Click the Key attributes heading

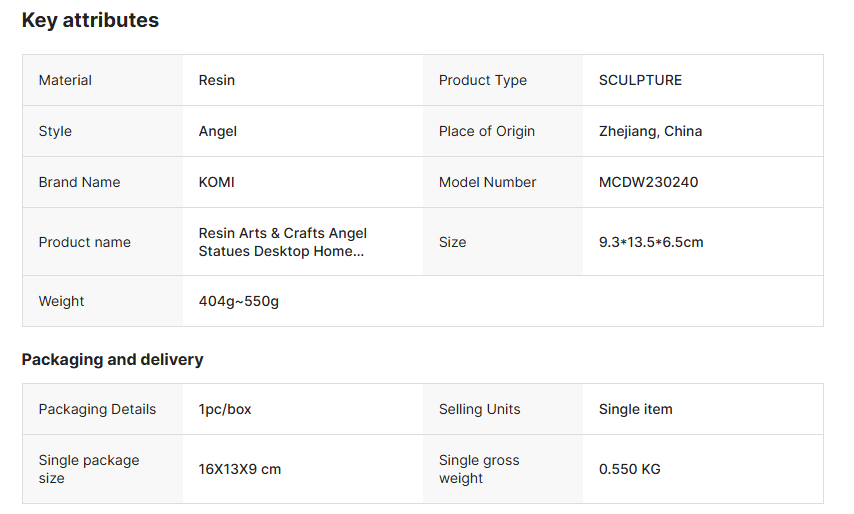click(x=90, y=20)
